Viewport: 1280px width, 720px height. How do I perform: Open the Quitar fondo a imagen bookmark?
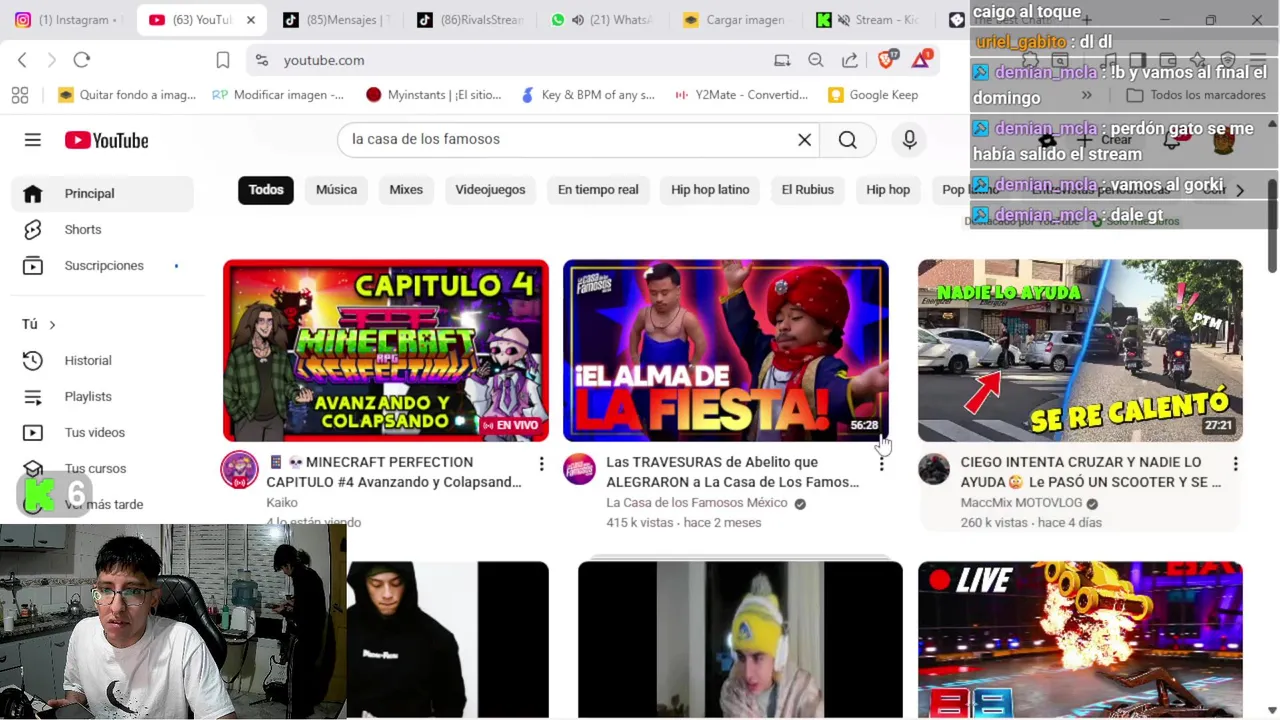coord(127,95)
